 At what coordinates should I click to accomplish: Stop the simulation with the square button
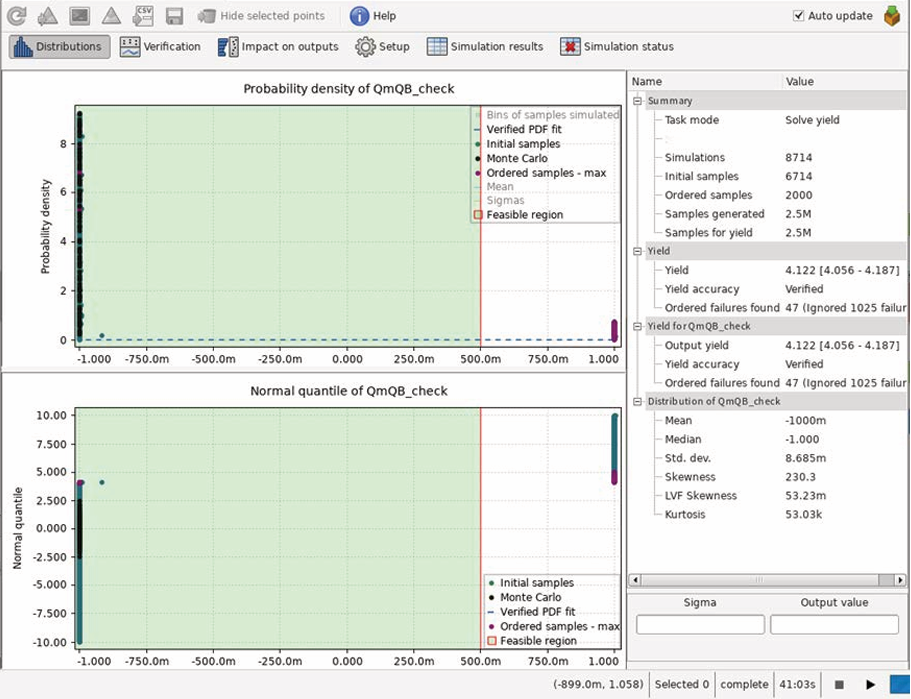tap(839, 685)
